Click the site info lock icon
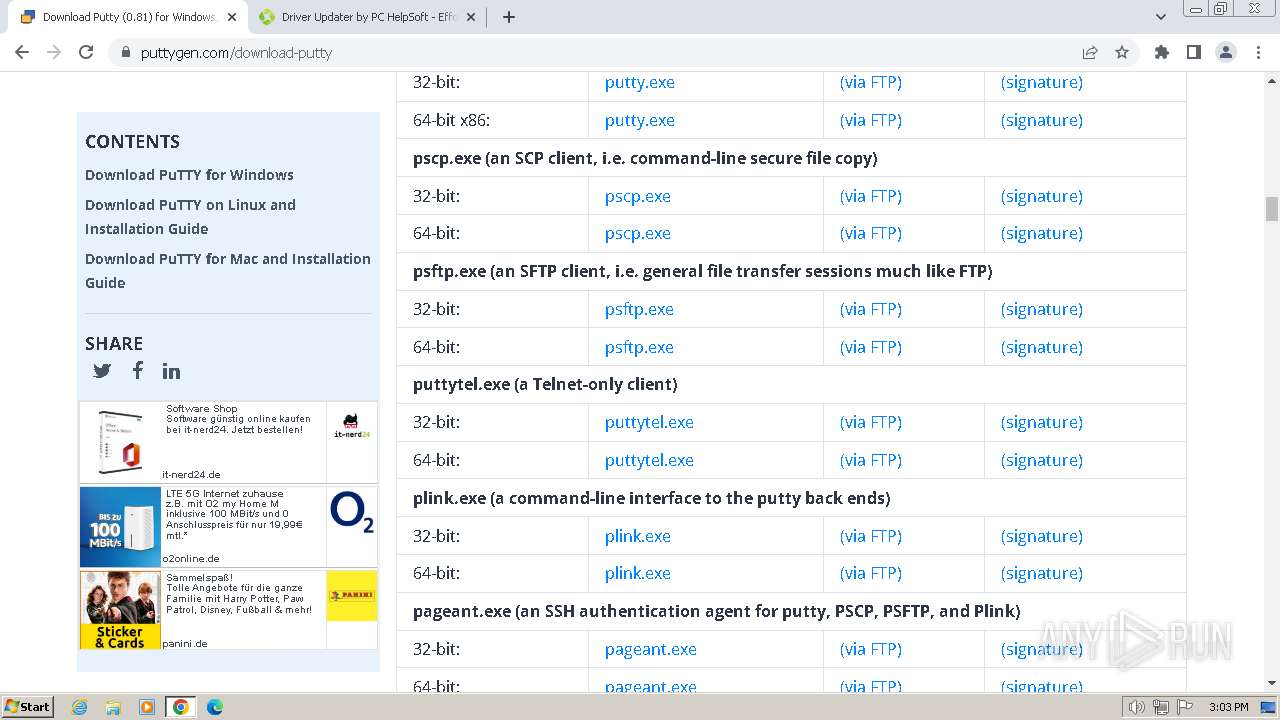Image resolution: width=1280 pixels, height=720 pixels. [126, 52]
